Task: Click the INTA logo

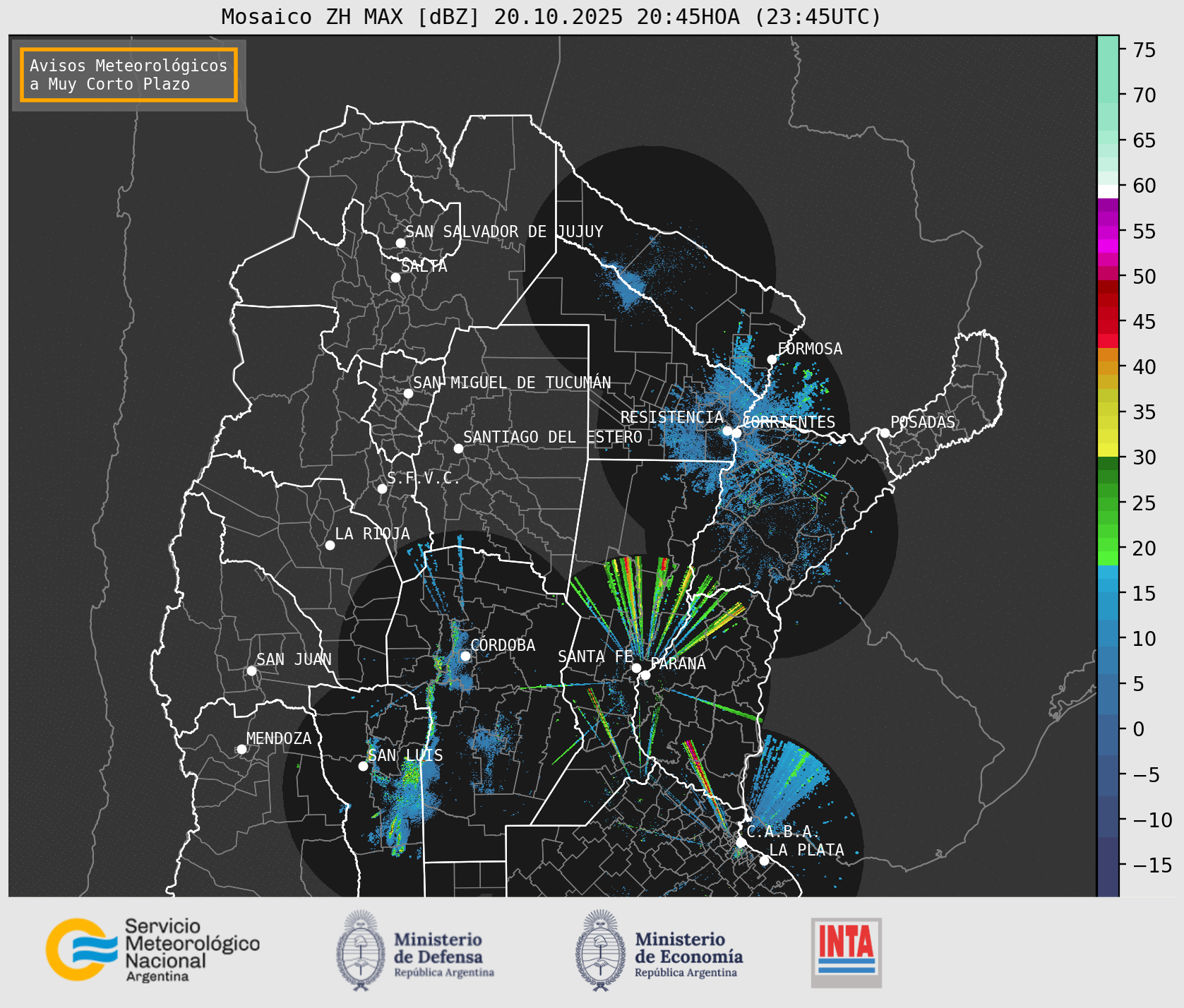Action: click(x=846, y=952)
